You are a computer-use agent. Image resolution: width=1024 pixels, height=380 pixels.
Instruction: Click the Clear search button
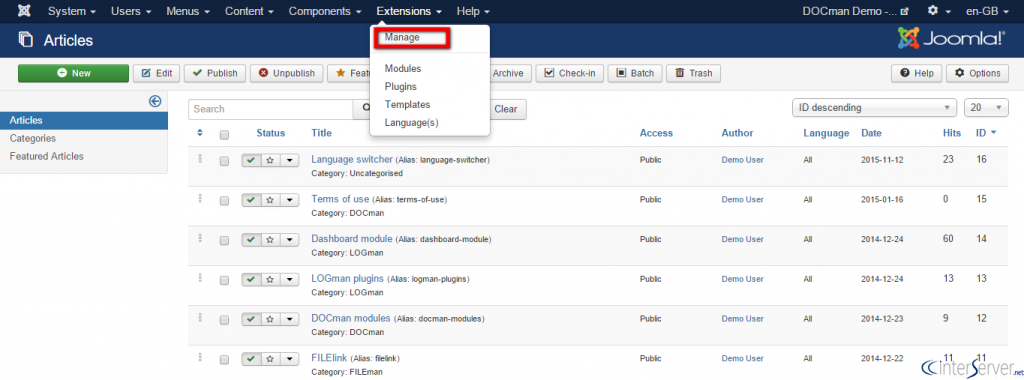[x=505, y=109]
